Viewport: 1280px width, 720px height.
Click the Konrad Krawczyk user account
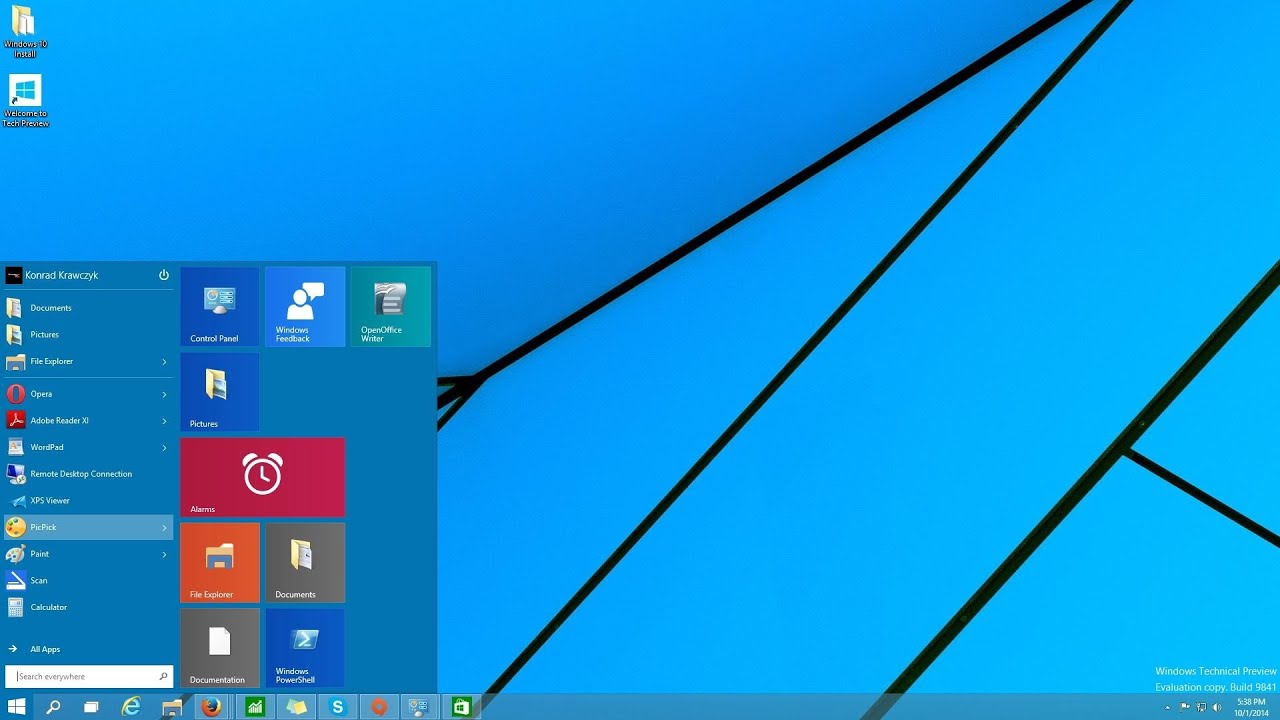[x=52, y=275]
